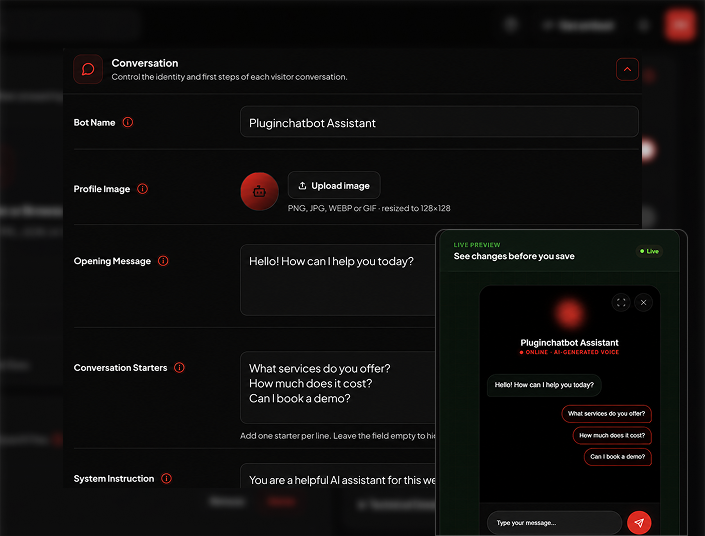Click the 'Add one starter per line' hint

point(338,436)
